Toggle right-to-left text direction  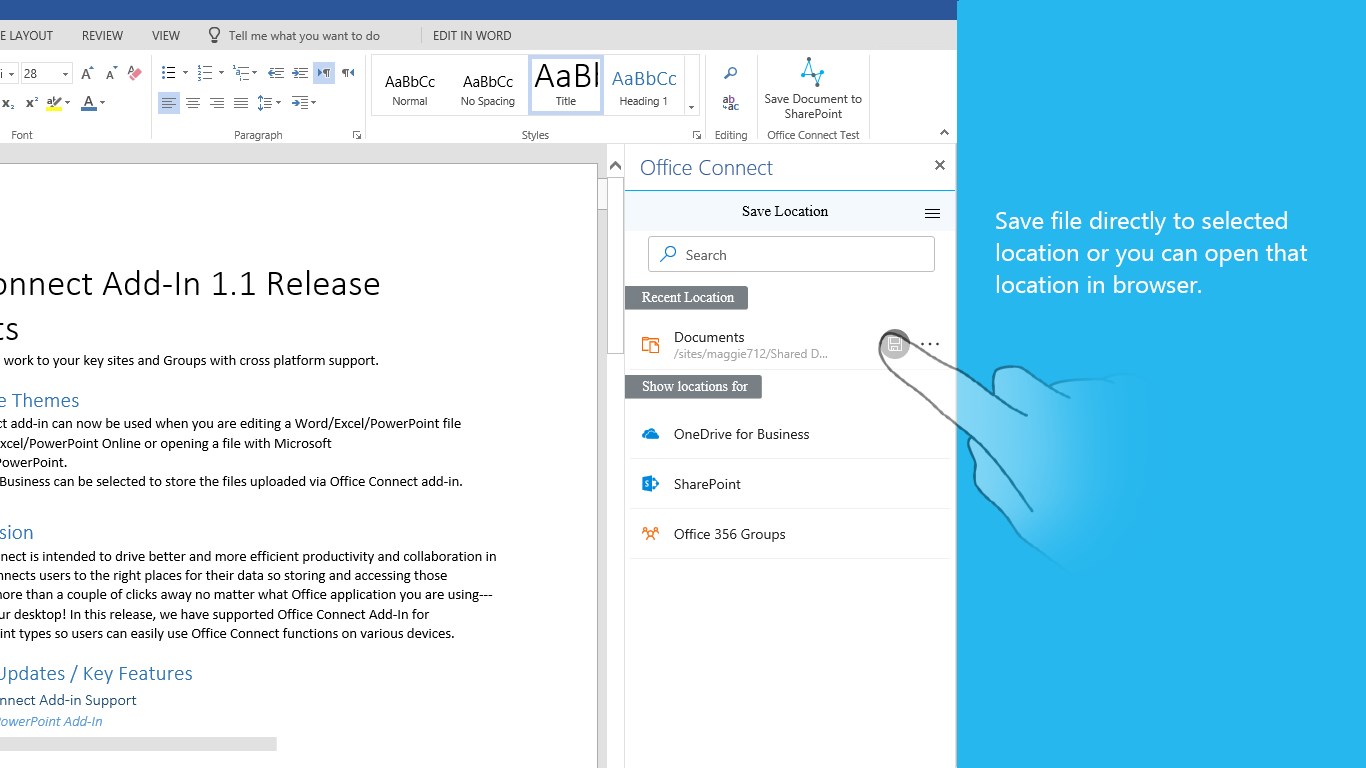coord(348,73)
